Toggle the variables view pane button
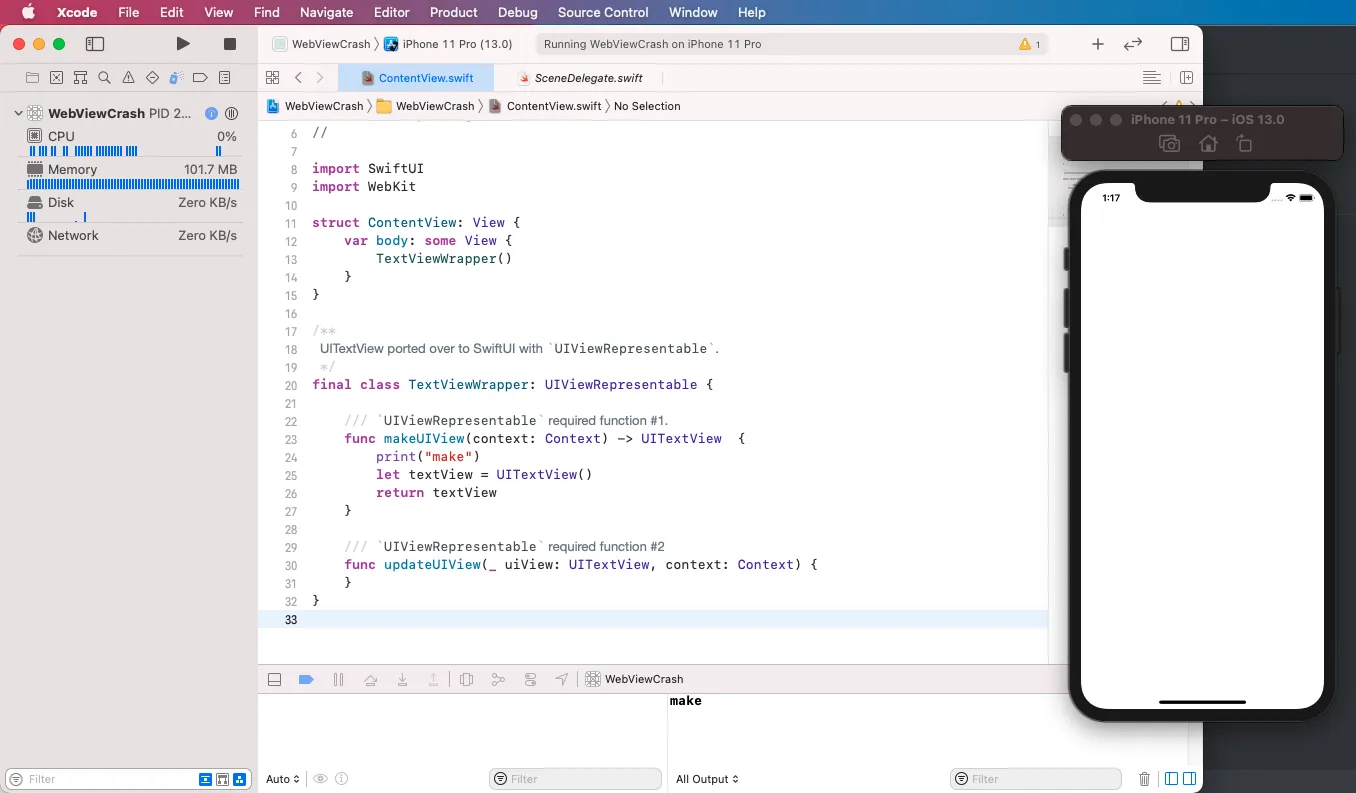Screen dimensions: 1356x793 (x=1171, y=779)
